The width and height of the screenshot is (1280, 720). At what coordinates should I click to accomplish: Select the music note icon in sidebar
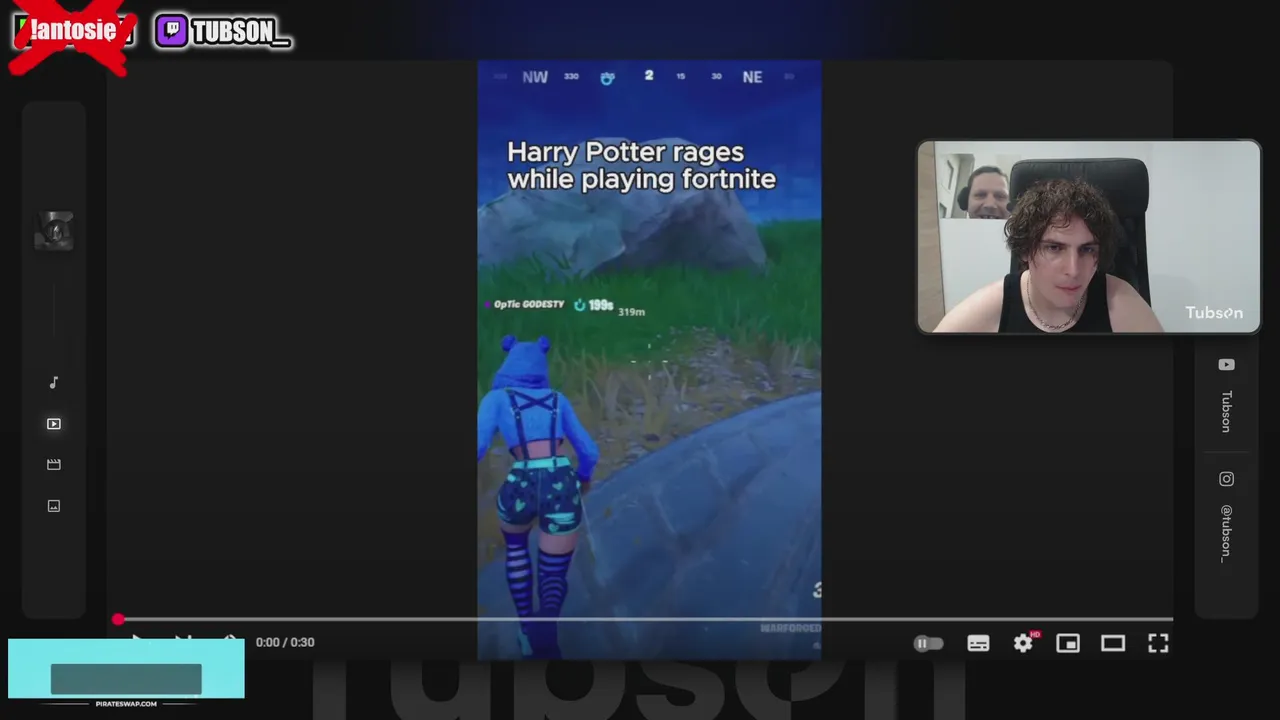(x=54, y=383)
